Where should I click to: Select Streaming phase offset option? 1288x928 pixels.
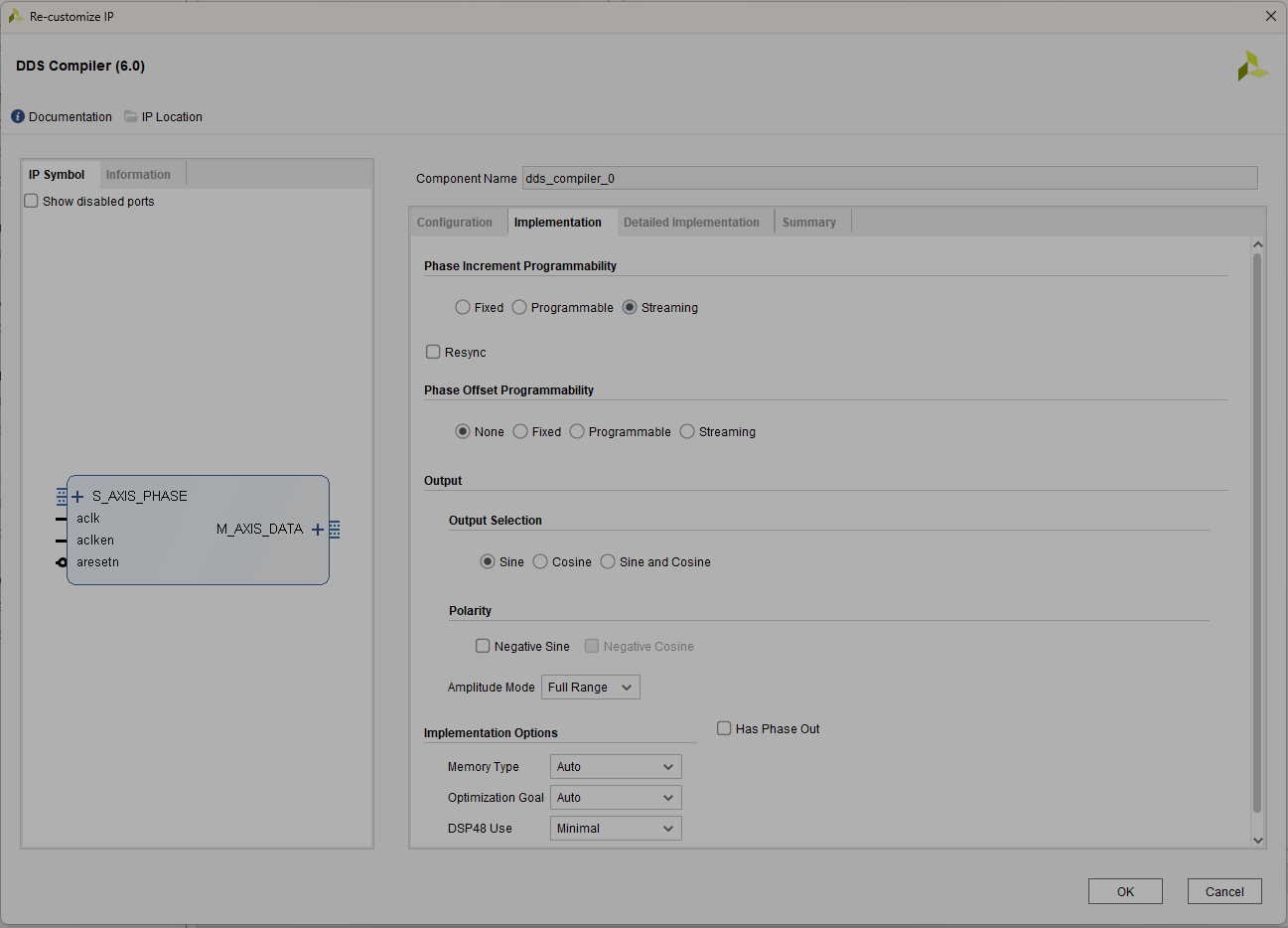687,431
